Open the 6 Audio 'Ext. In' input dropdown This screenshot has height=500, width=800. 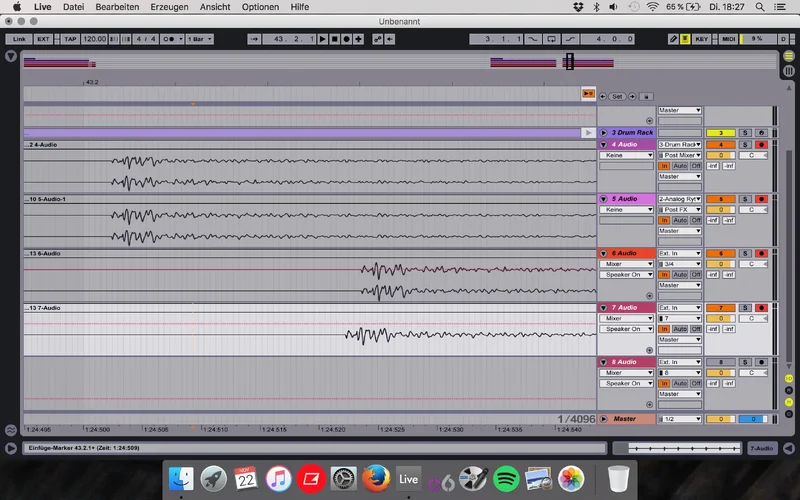click(x=680, y=253)
